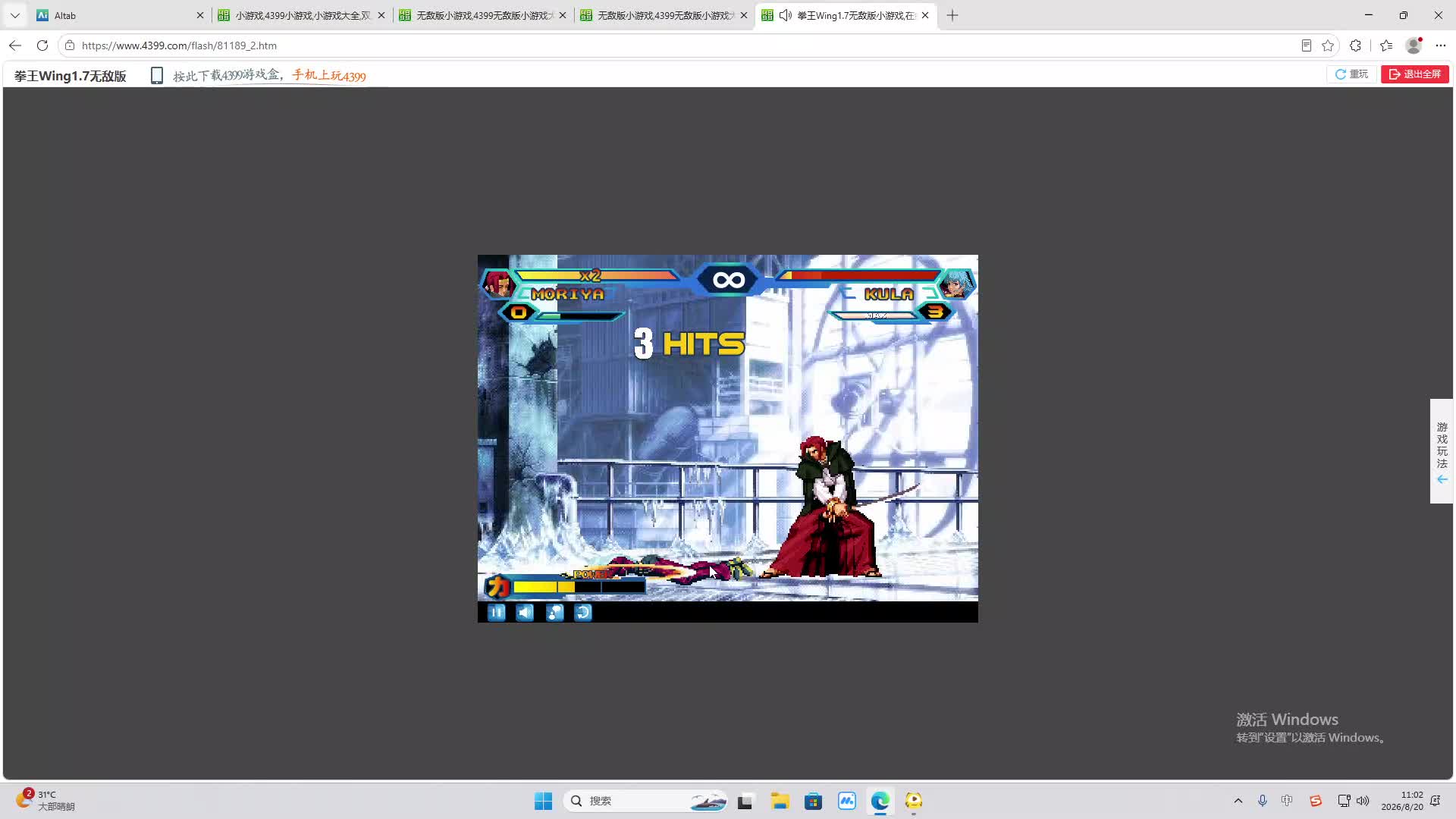Click the taskbar search box
The height and width of the screenshot is (819, 1456).
646,801
